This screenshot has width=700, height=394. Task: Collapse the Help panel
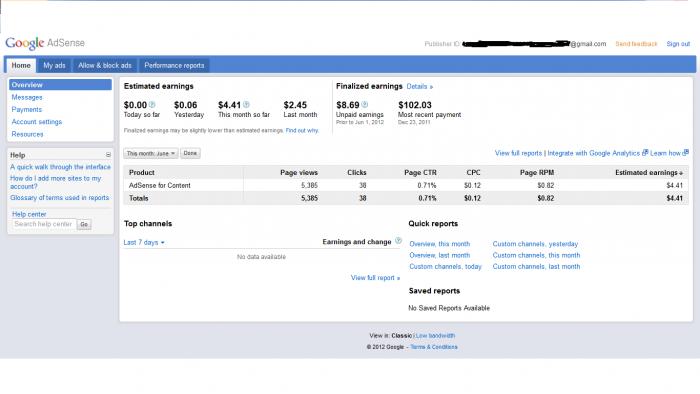[x=108, y=155]
